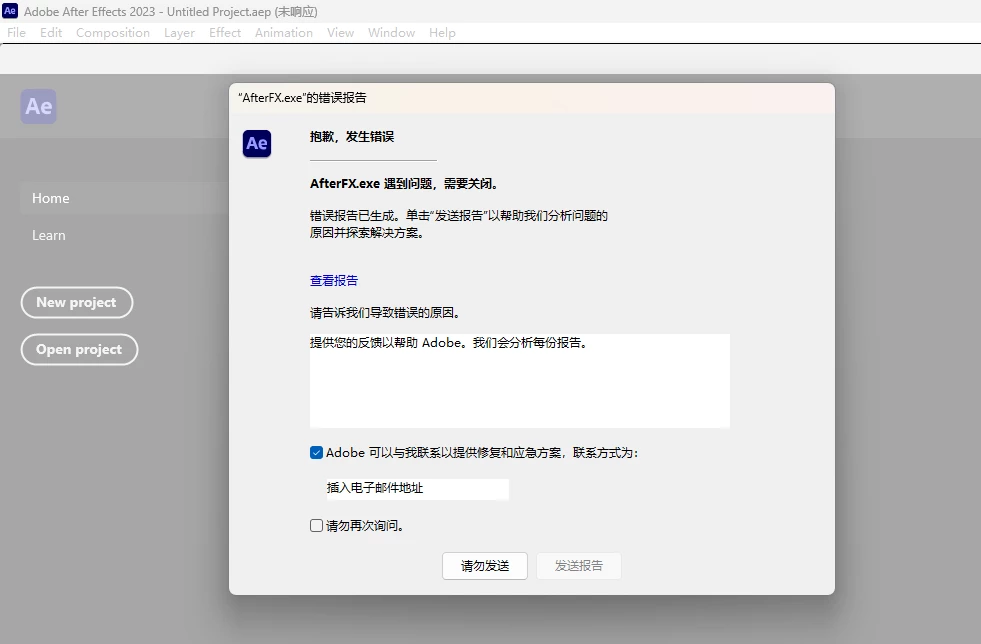Click the Ae logo in the Home panel
This screenshot has width=981, height=644.
tap(39, 106)
